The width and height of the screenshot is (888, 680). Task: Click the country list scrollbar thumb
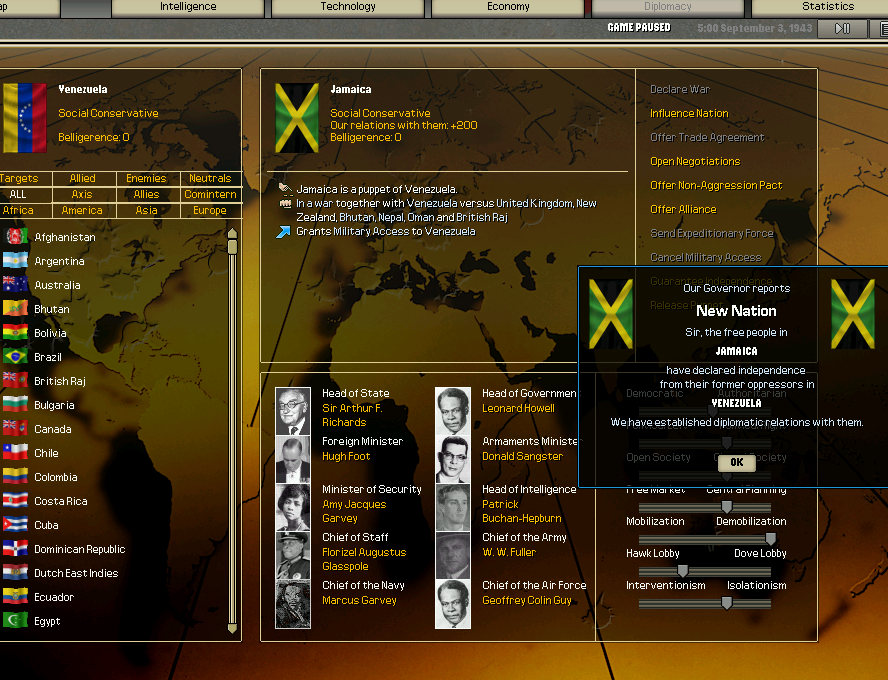232,246
